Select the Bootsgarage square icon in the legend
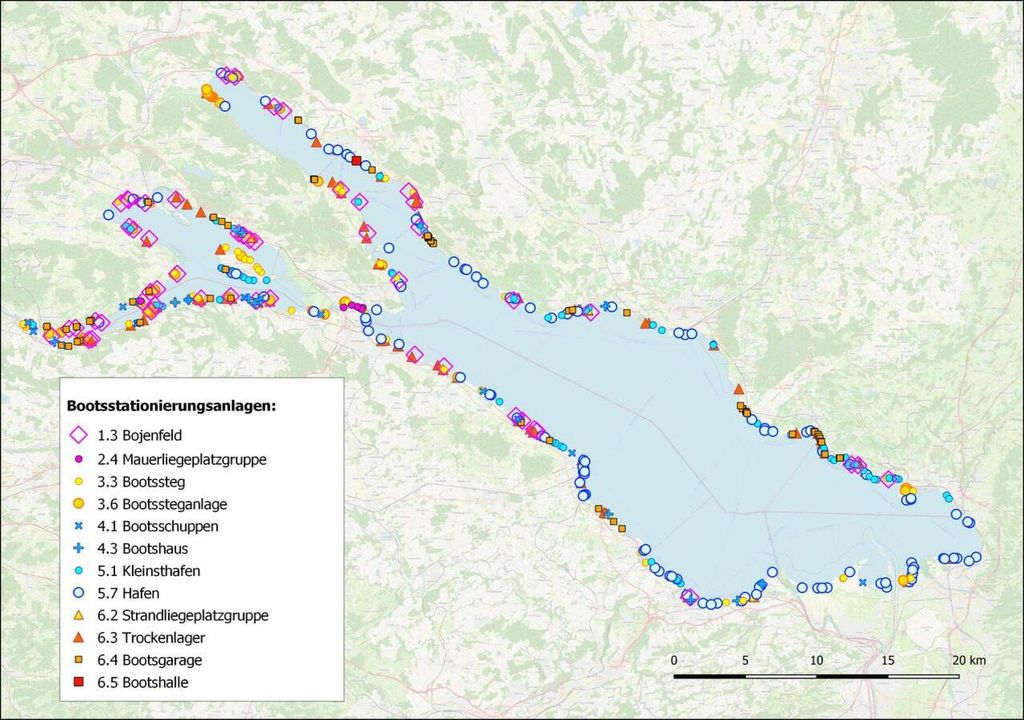This screenshot has width=1024, height=720. (x=77, y=658)
